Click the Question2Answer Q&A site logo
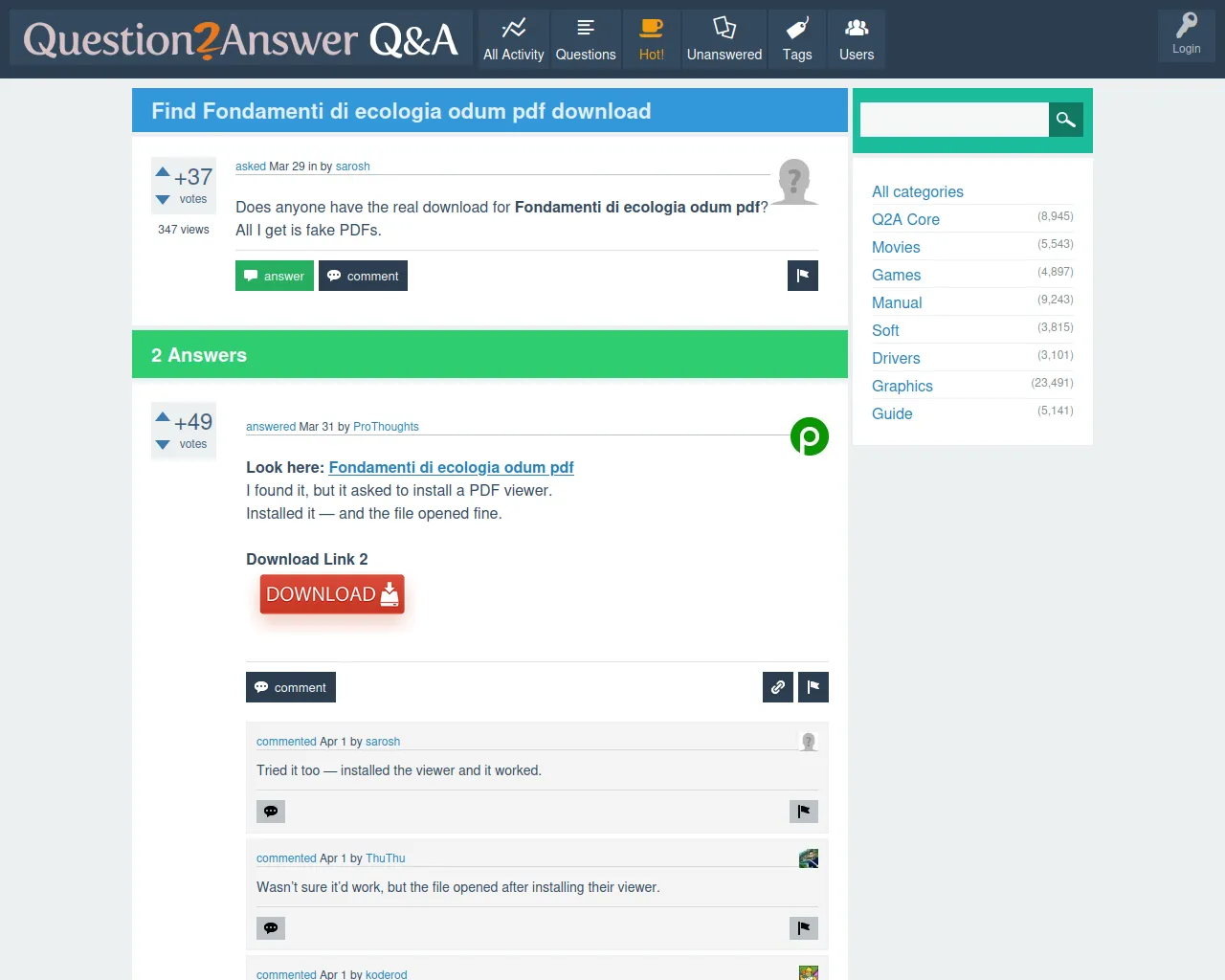This screenshot has width=1225, height=980. click(241, 39)
